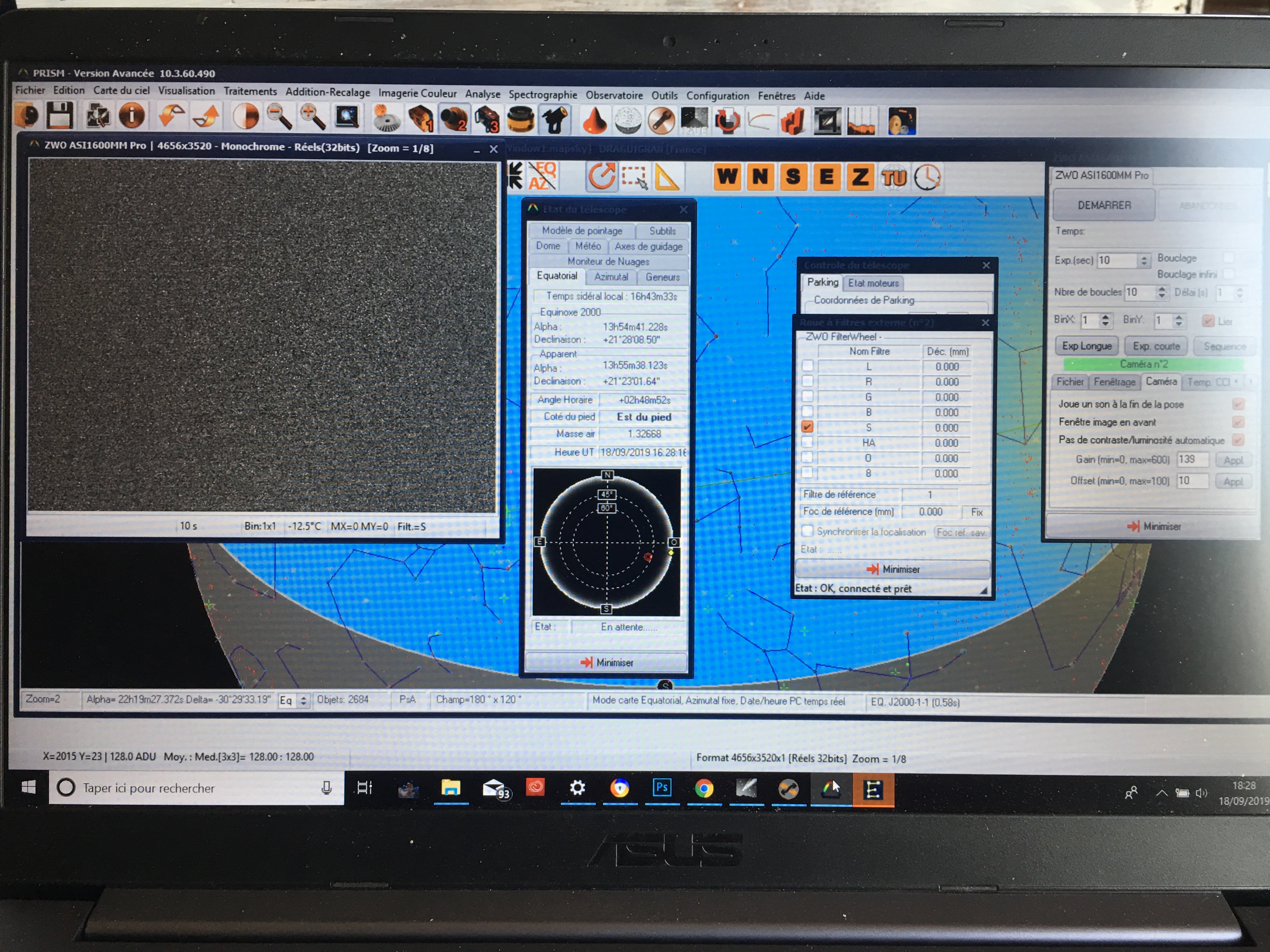Switch to the Azimutal tab
This screenshot has width=1270, height=952.
coord(611,277)
